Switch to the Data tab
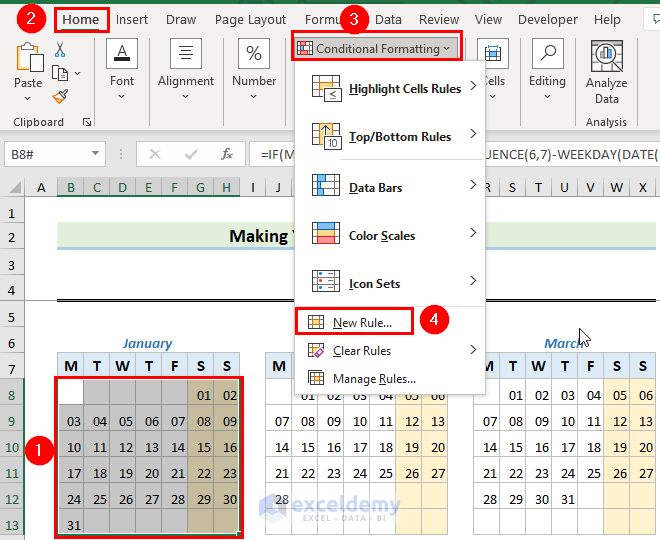The width and height of the screenshot is (660, 540). pyautogui.click(x=388, y=20)
